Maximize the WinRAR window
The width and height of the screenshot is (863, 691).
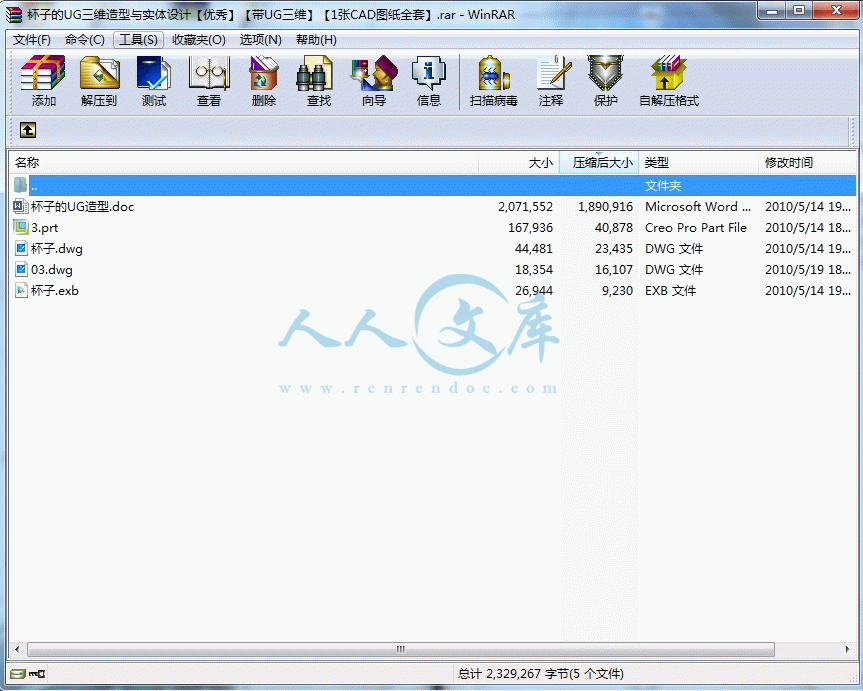pos(799,10)
